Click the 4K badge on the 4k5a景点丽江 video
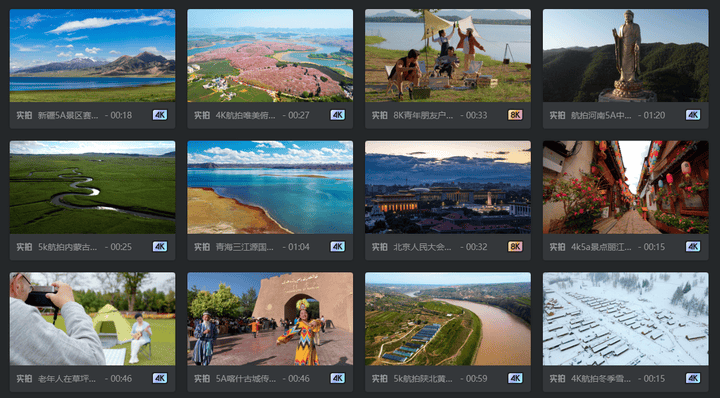Screen dimensions: 720x398 point(693,247)
